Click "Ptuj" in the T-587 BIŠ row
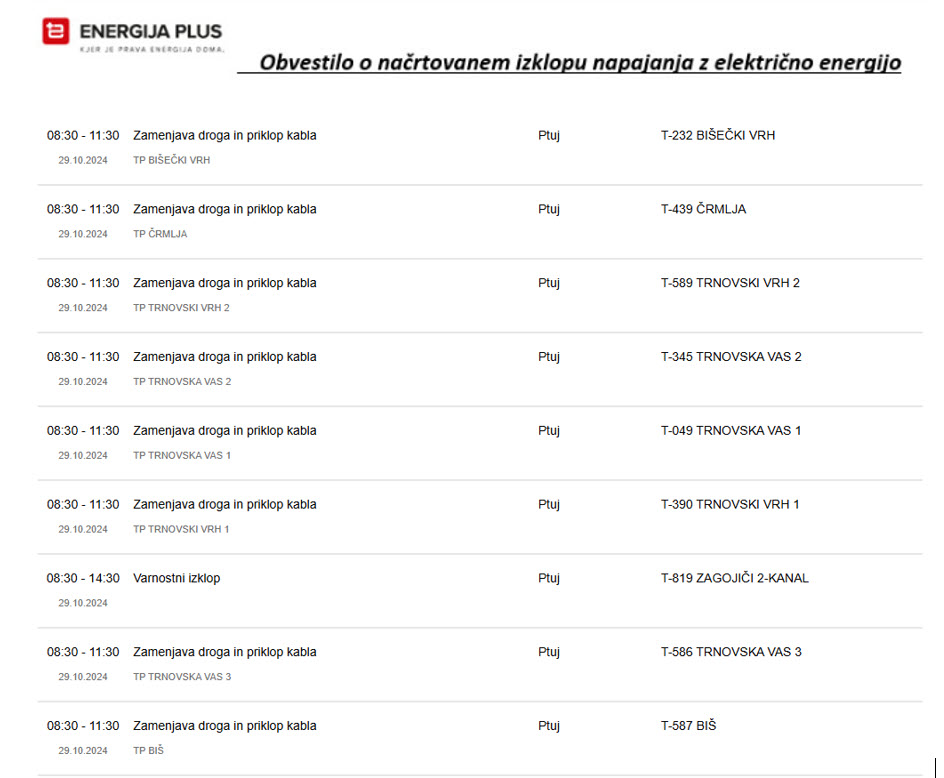This screenshot has width=944, height=778. [549, 726]
